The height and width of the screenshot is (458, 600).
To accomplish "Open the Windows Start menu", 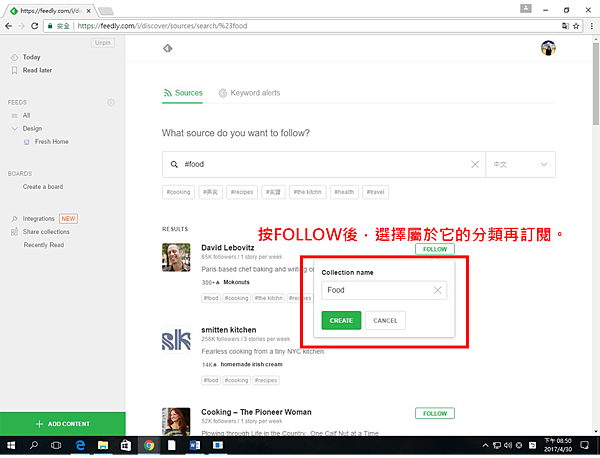I will [11, 445].
